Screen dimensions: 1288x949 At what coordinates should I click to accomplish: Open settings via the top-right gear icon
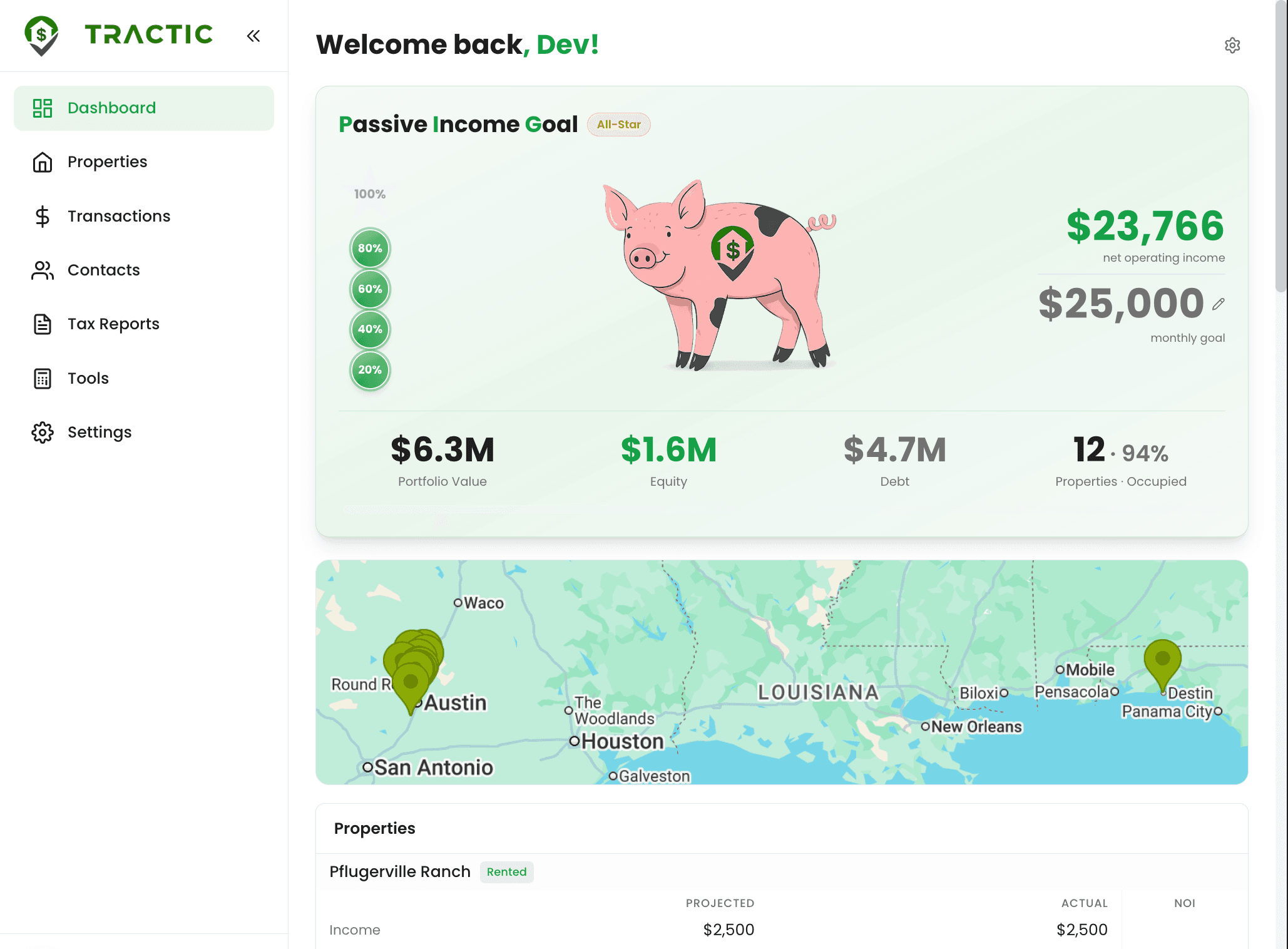coord(1232,44)
